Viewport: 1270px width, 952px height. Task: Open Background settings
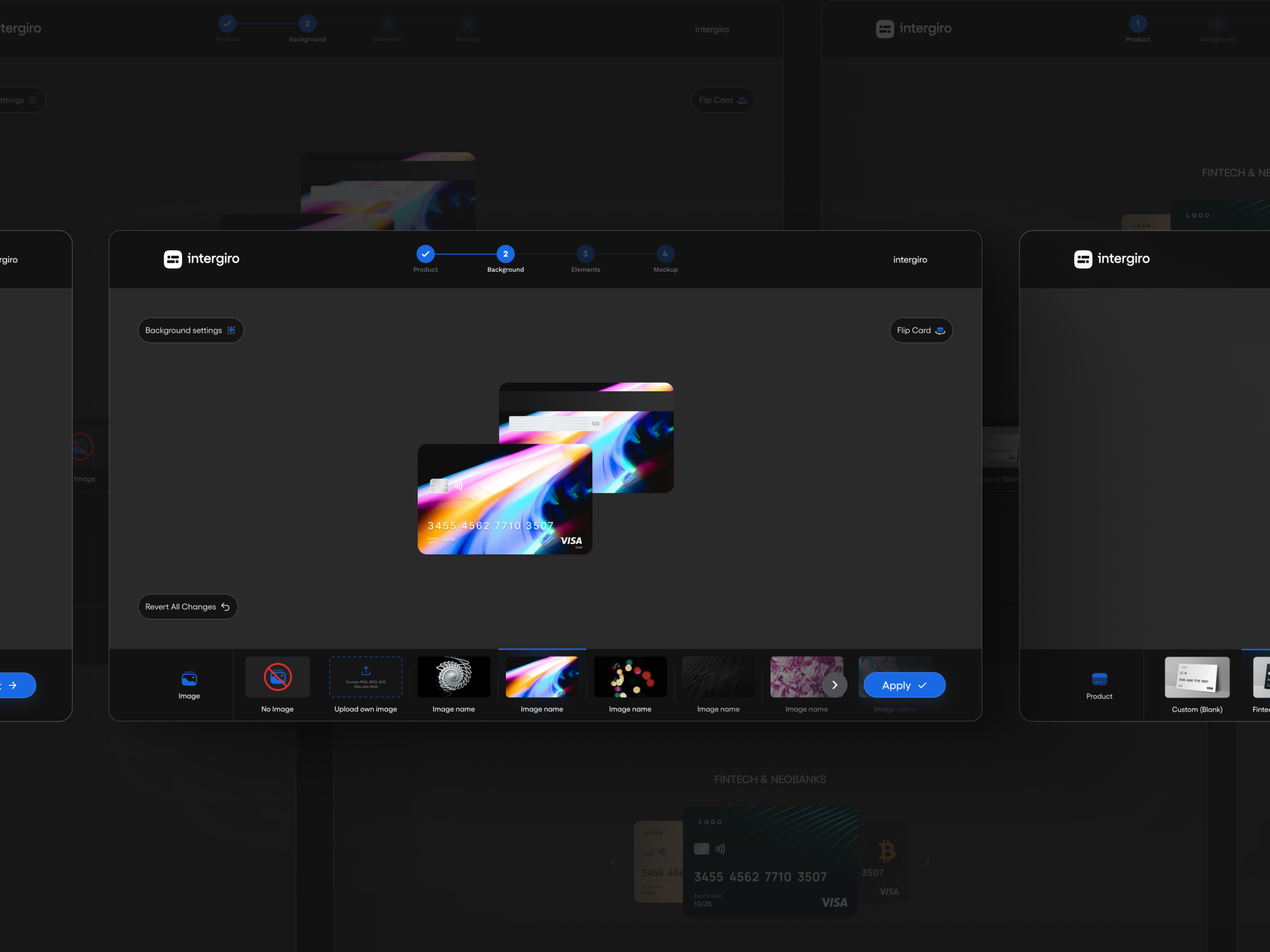coord(190,331)
